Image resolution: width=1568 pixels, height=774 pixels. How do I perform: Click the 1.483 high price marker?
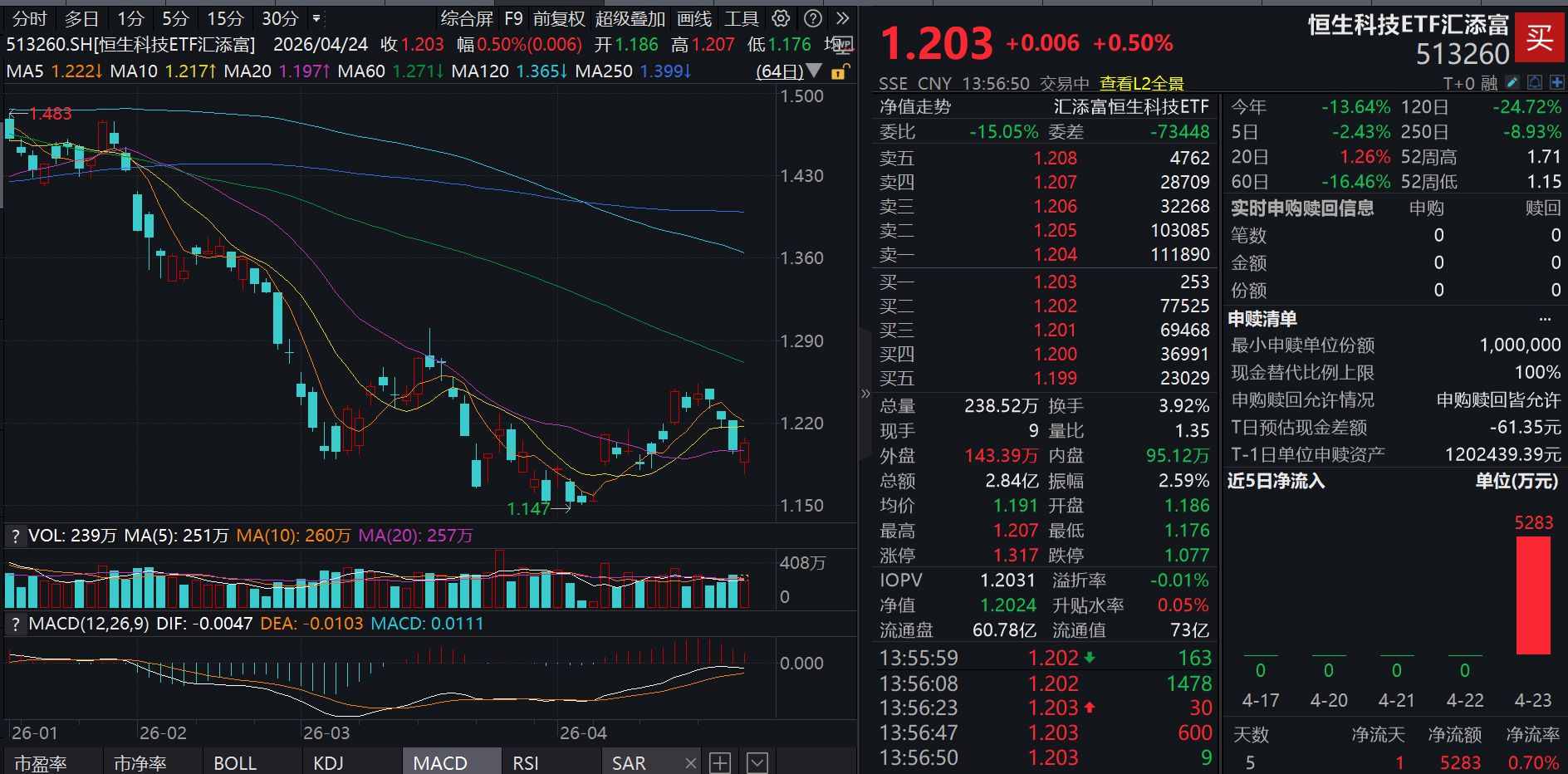(50, 114)
